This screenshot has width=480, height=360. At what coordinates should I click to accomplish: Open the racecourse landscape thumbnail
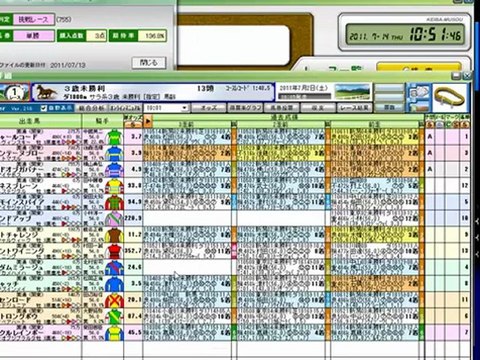(352, 92)
